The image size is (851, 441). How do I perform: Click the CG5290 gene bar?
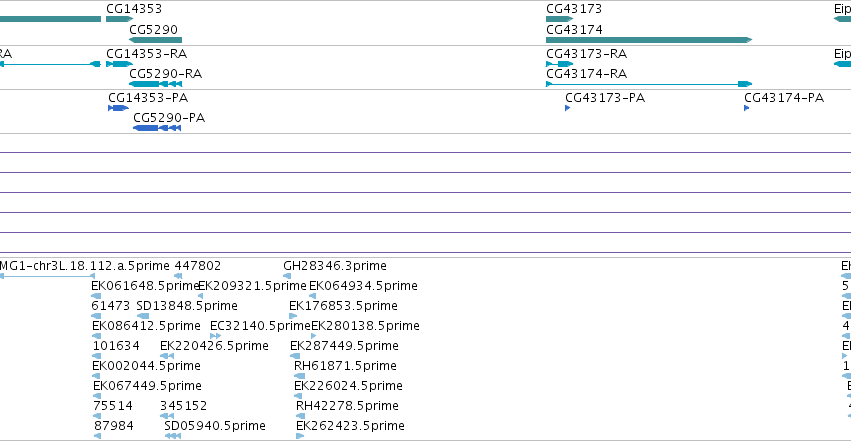pos(155,40)
